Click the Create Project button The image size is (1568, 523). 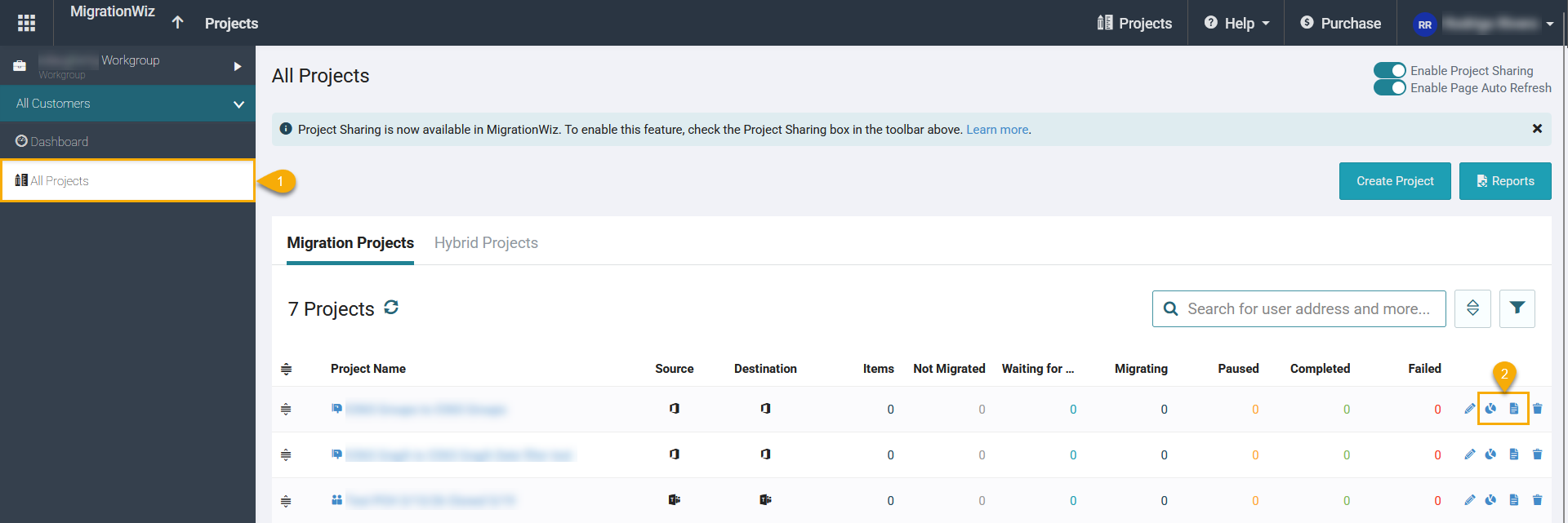tap(1395, 181)
